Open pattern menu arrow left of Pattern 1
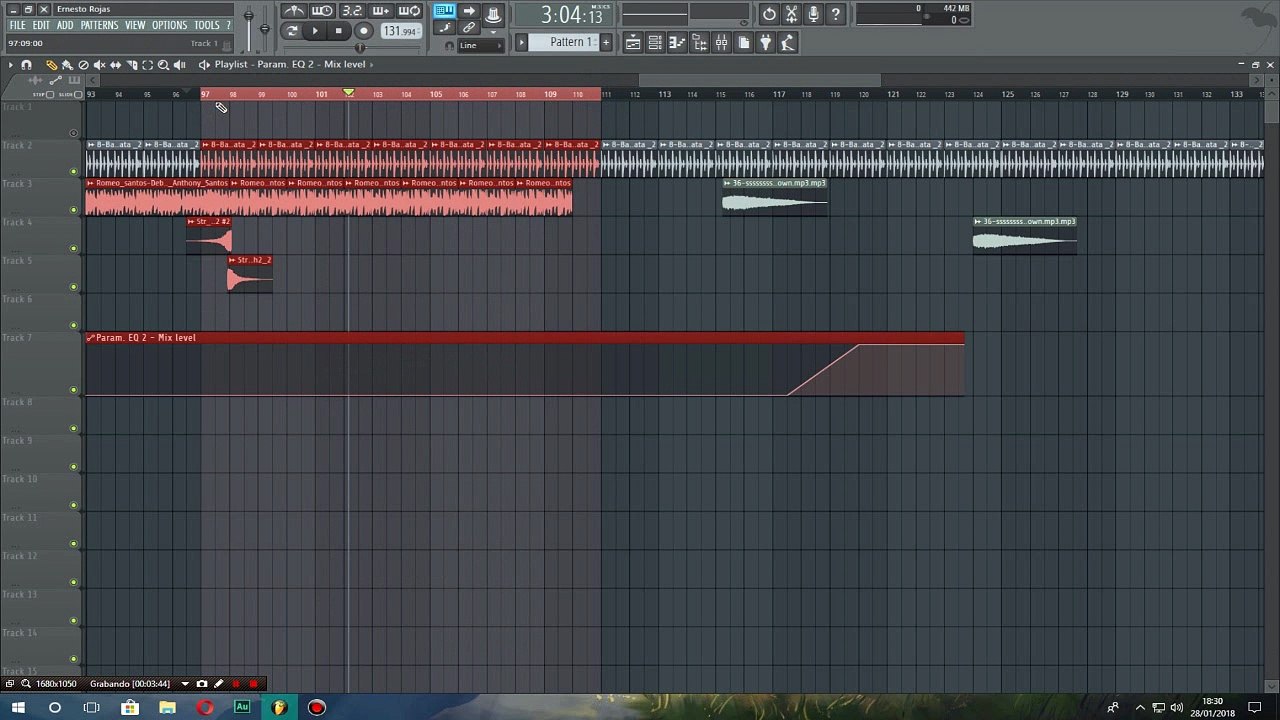Viewport: 1280px width, 720px height. pyautogui.click(x=521, y=42)
